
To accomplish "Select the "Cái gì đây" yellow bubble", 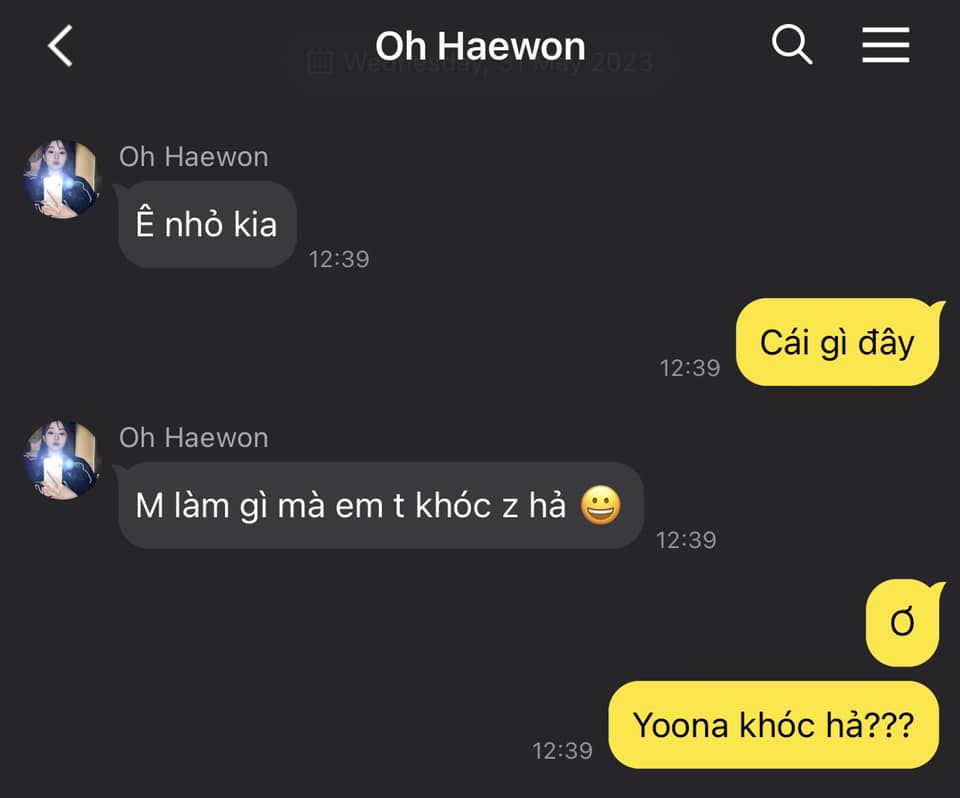I will point(837,342).
